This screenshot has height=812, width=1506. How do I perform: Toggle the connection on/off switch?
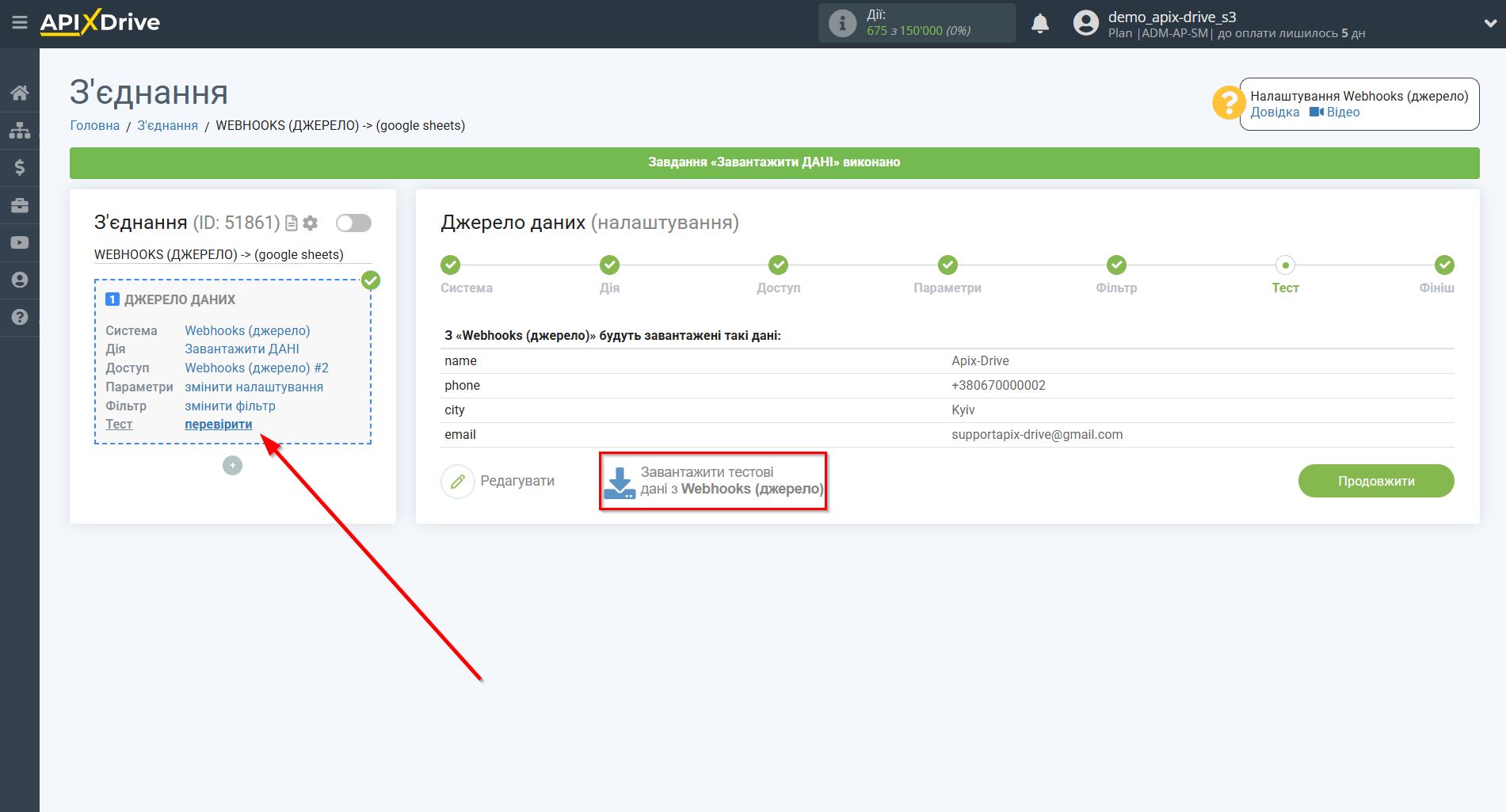coord(353,223)
